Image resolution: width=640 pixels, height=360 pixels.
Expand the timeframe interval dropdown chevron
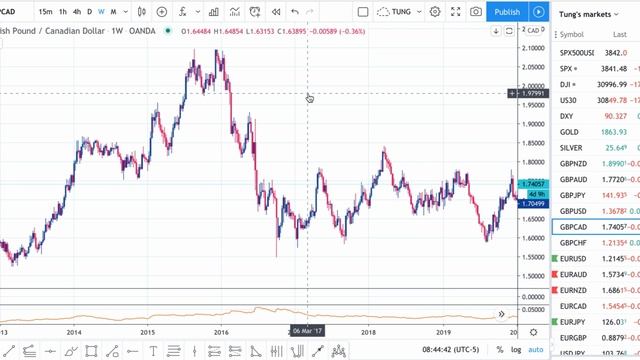(x=126, y=12)
